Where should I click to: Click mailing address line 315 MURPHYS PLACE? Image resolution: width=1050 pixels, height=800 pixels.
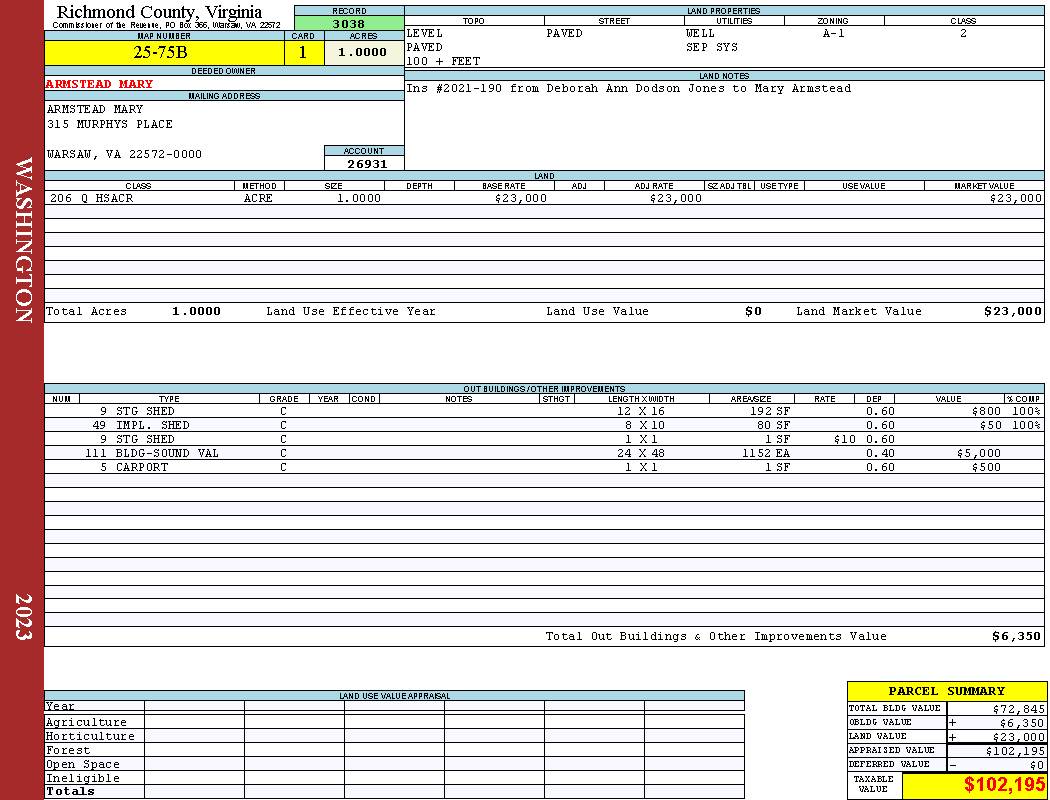coord(110,124)
